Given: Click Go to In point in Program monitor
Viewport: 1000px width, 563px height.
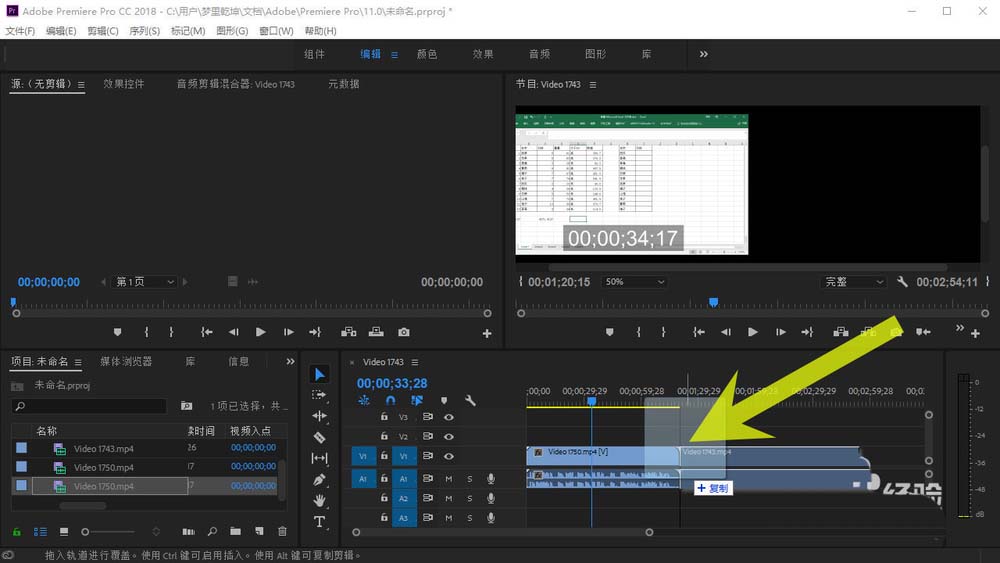Looking at the screenshot, I should 699,332.
